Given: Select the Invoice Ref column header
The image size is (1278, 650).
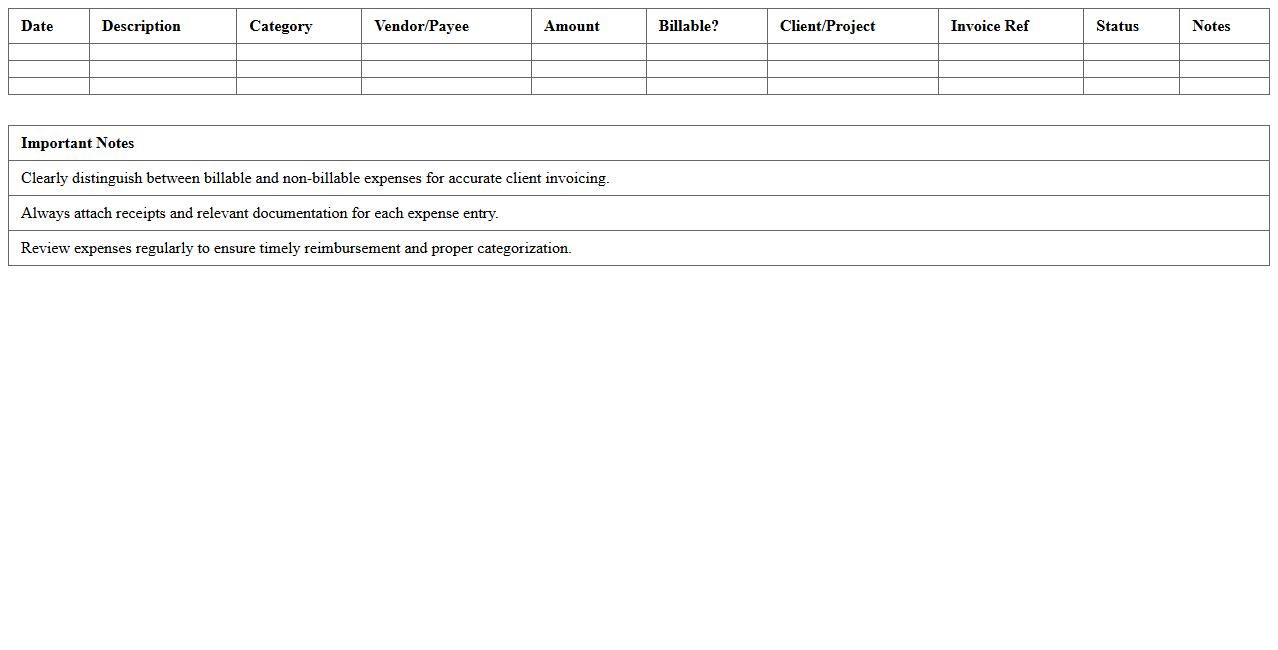Looking at the screenshot, I should click(x=989, y=26).
